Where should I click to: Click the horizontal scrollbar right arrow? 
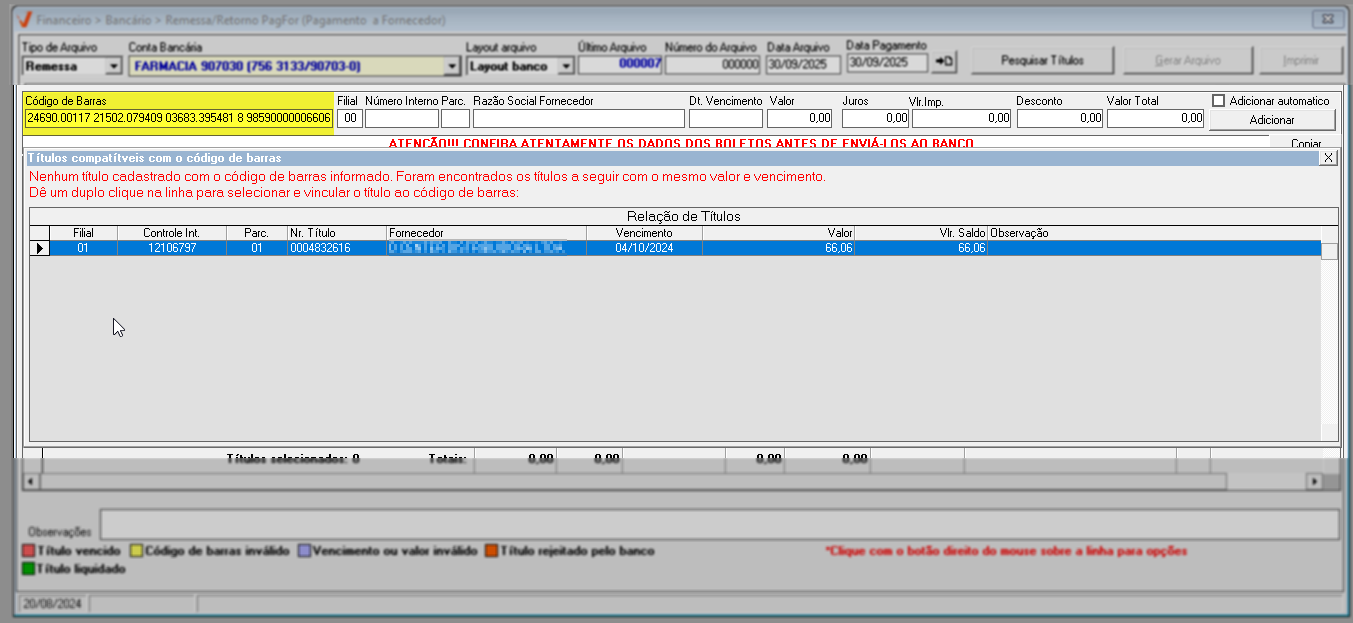tap(1314, 482)
